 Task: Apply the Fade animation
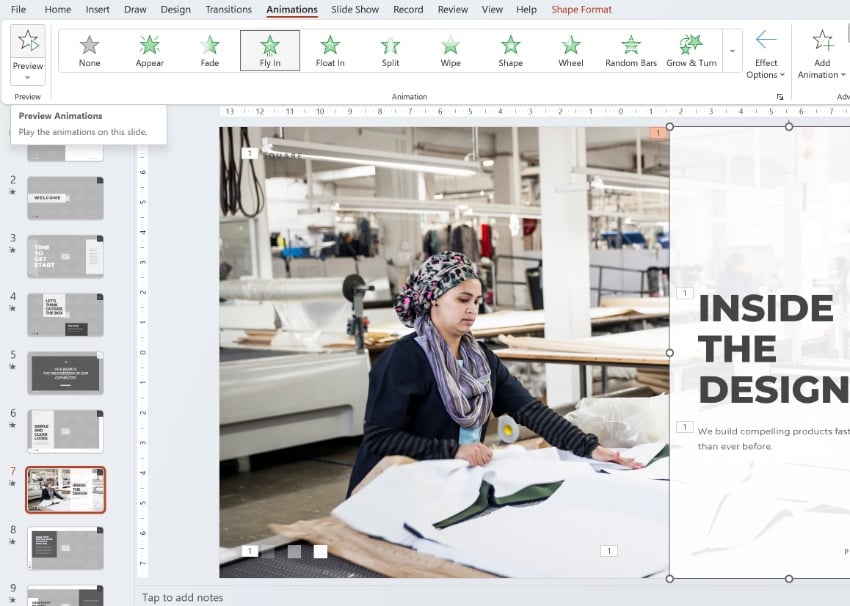click(x=210, y=50)
